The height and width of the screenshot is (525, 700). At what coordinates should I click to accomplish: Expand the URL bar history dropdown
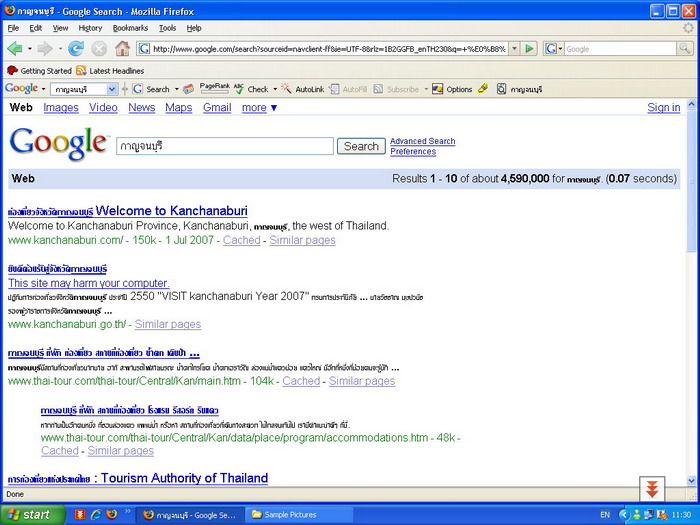pyautogui.click(x=514, y=48)
